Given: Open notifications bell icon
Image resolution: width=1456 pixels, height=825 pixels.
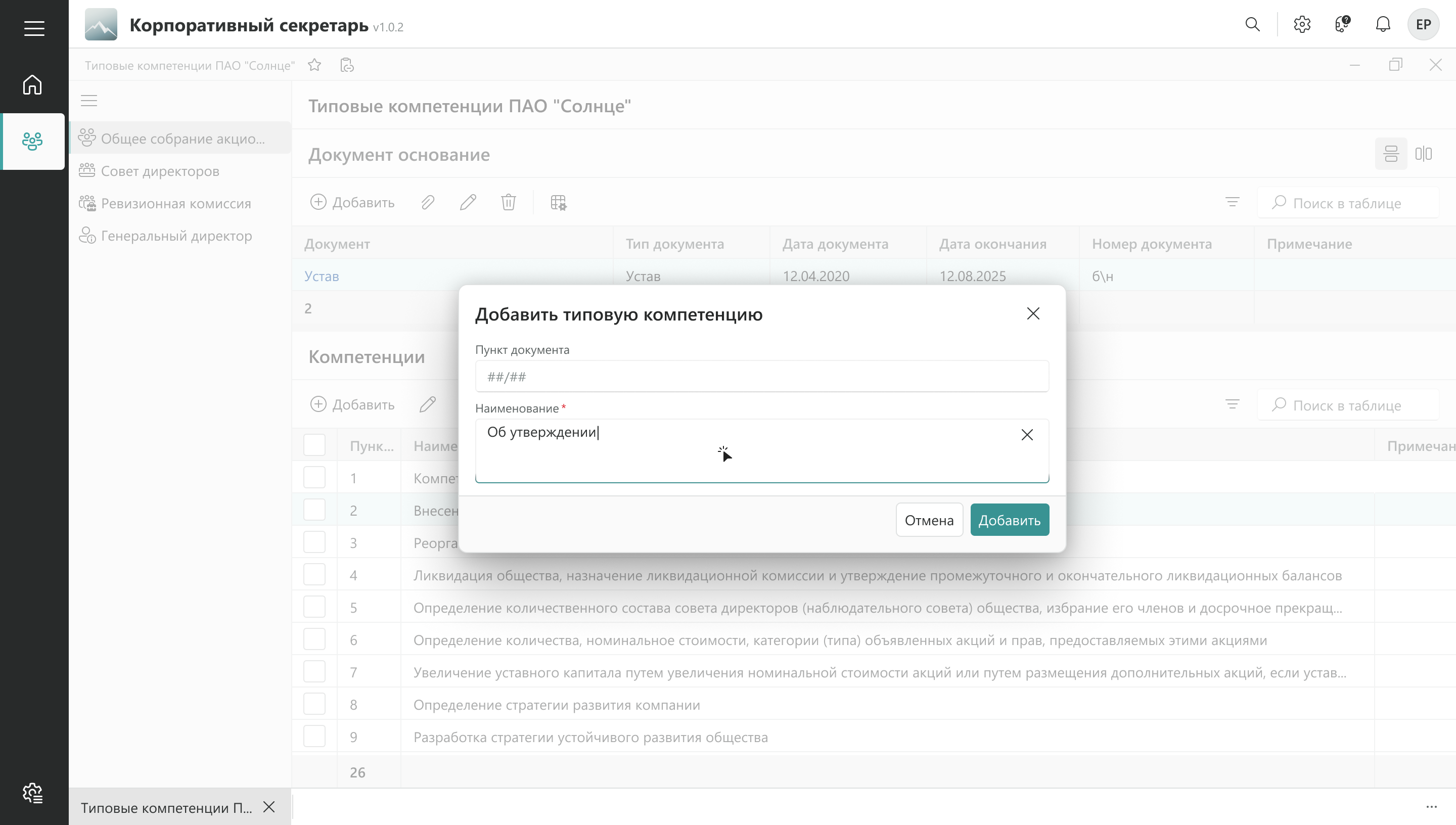Looking at the screenshot, I should click(x=1383, y=24).
